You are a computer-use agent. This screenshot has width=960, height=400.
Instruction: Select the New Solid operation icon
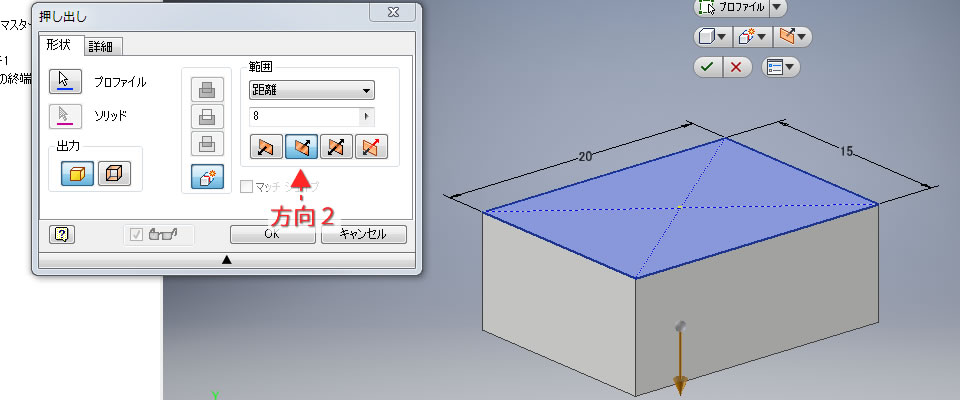click(207, 176)
